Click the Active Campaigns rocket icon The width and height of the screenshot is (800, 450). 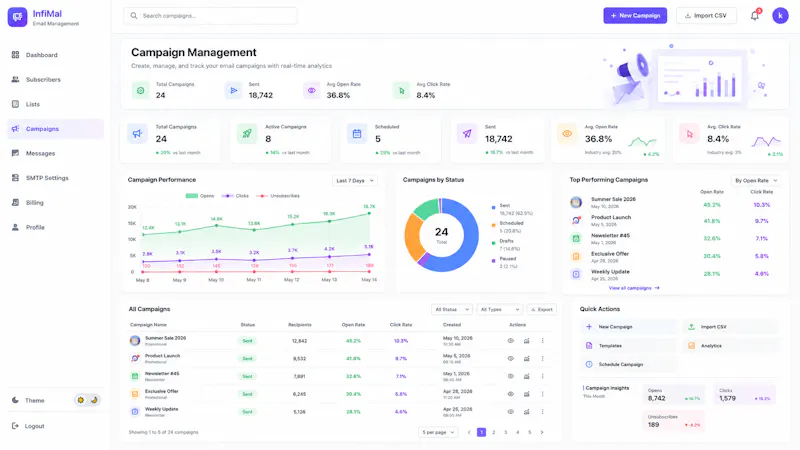[x=247, y=134]
